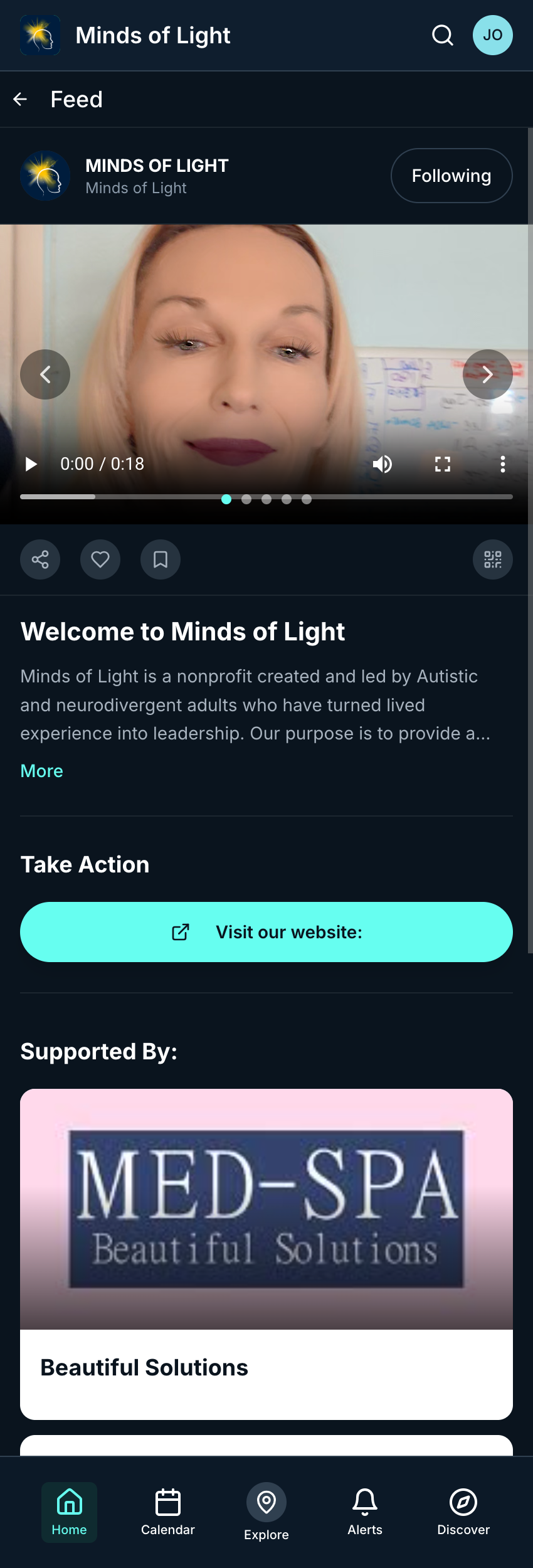The width and height of the screenshot is (533, 1568).
Task: Seek on the video progress bar
Action: (x=266, y=496)
